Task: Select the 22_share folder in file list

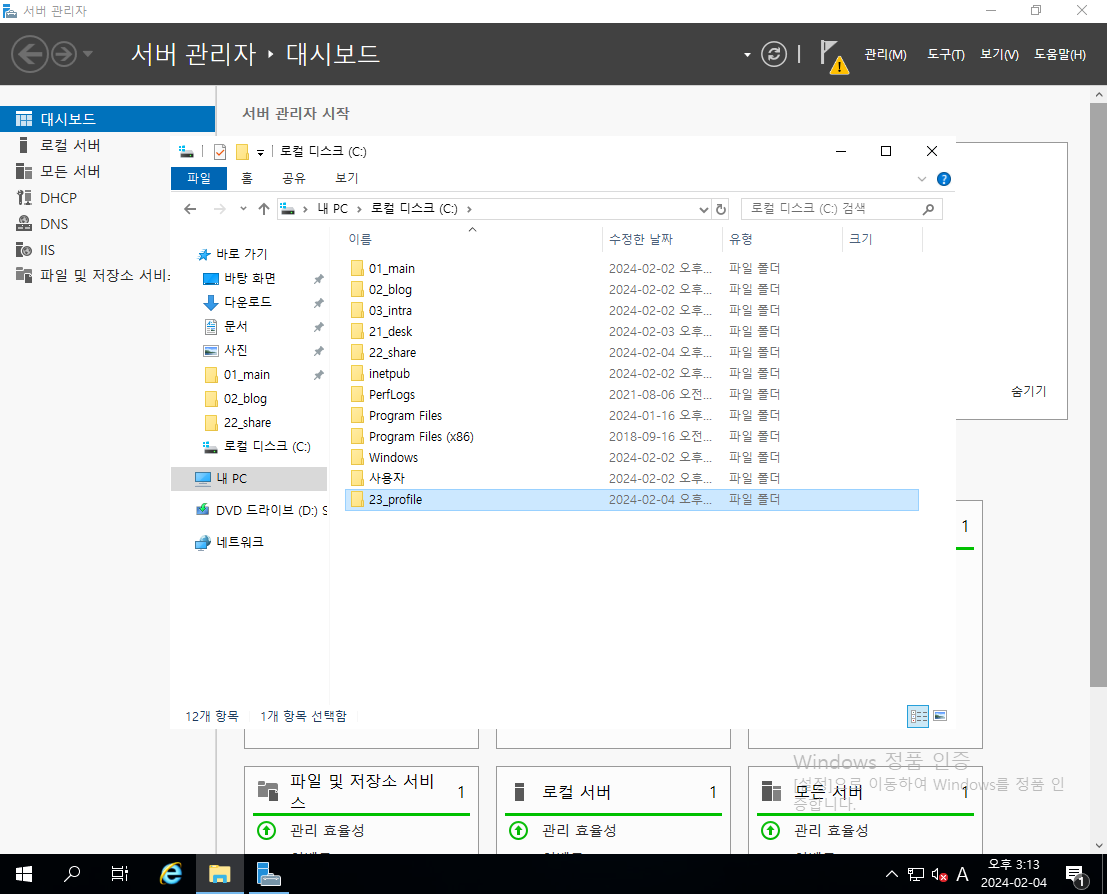Action: point(632,352)
